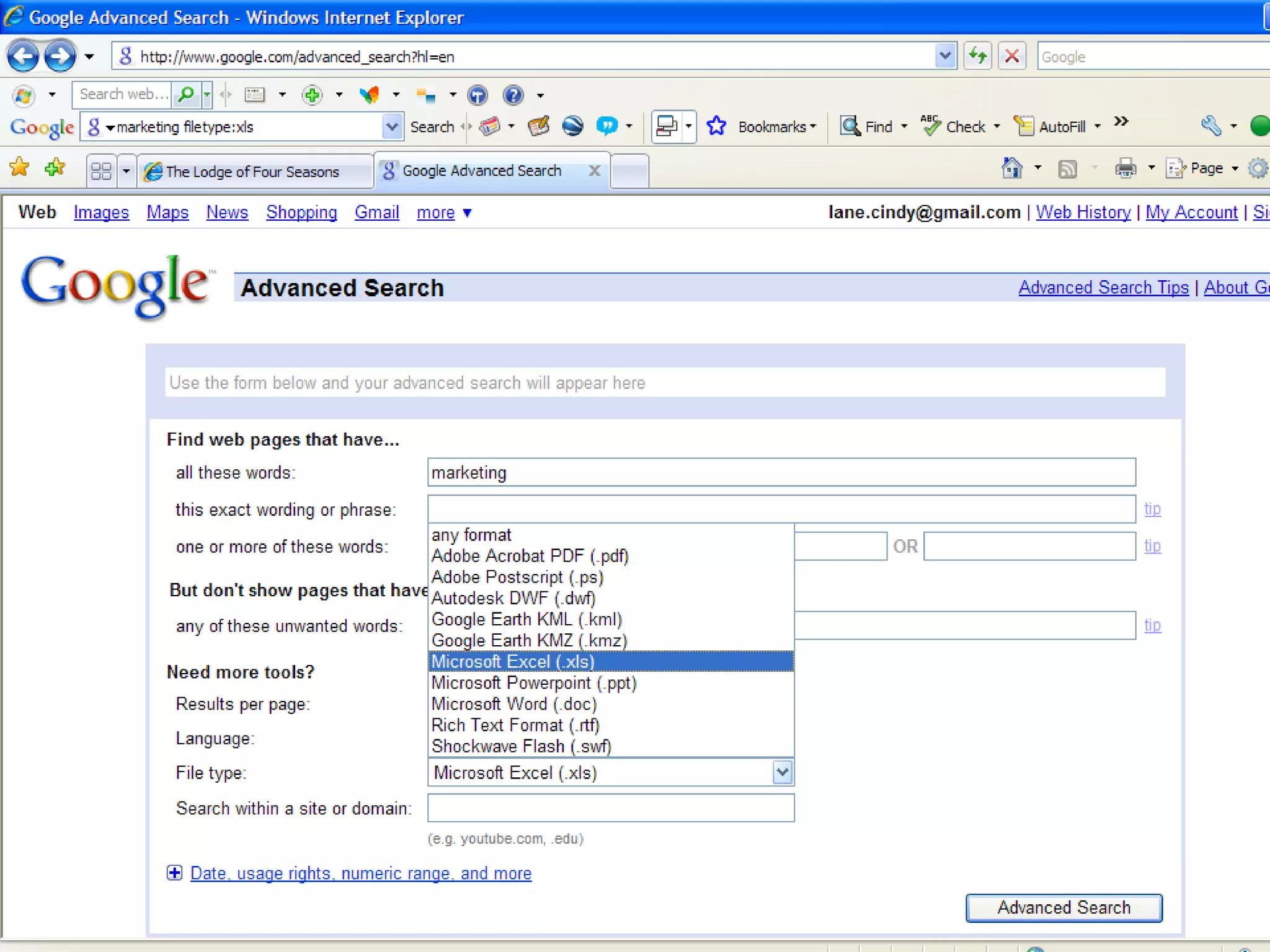This screenshot has height=952, width=1270.
Task: Open Google toolbar search history dropdown
Action: 391,127
